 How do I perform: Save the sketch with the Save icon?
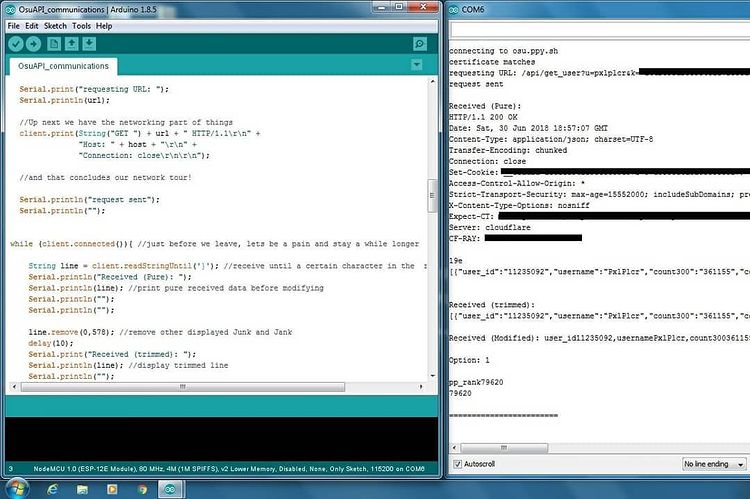coord(89,44)
